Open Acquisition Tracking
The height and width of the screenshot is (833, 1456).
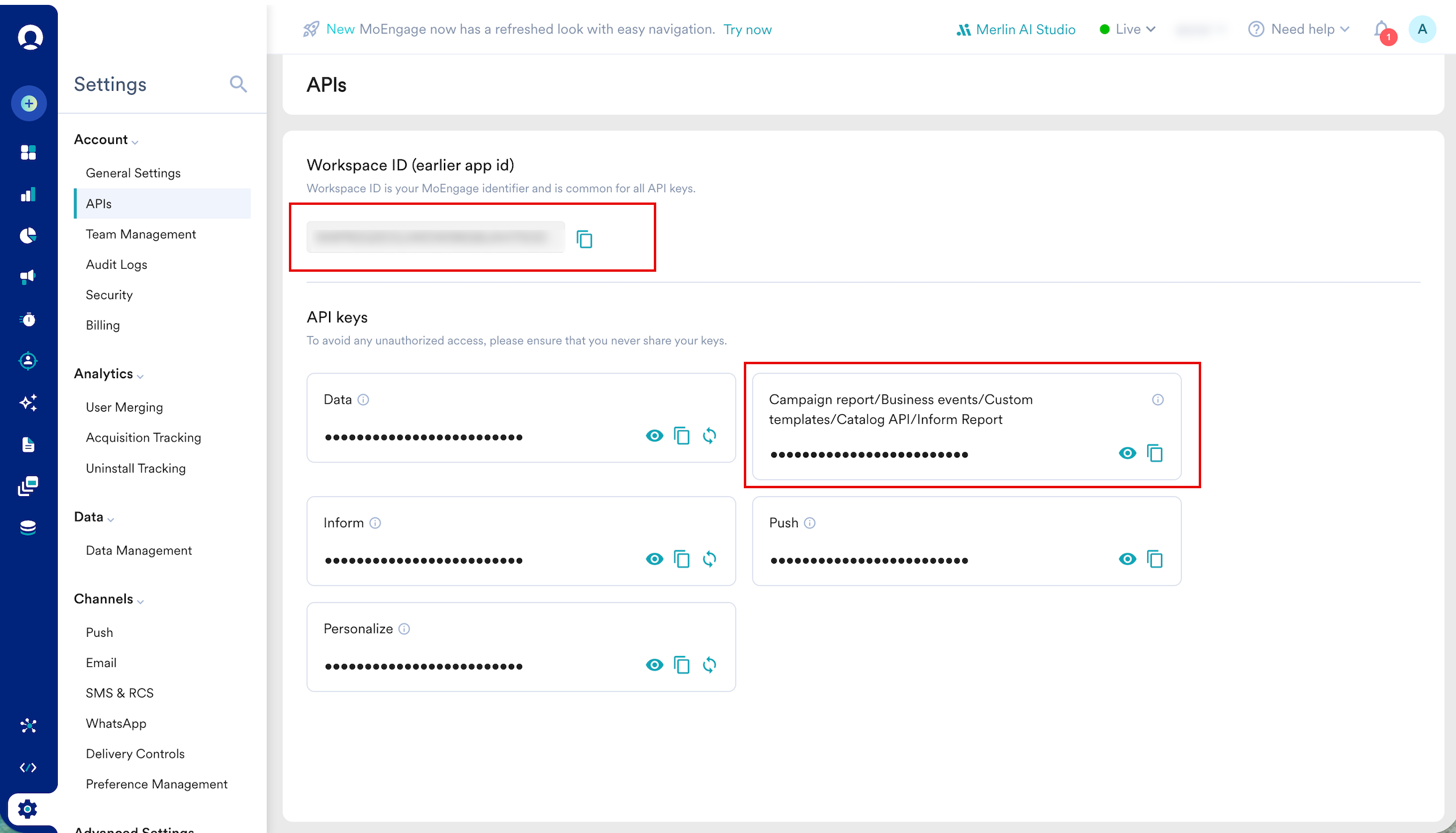tap(144, 438)
